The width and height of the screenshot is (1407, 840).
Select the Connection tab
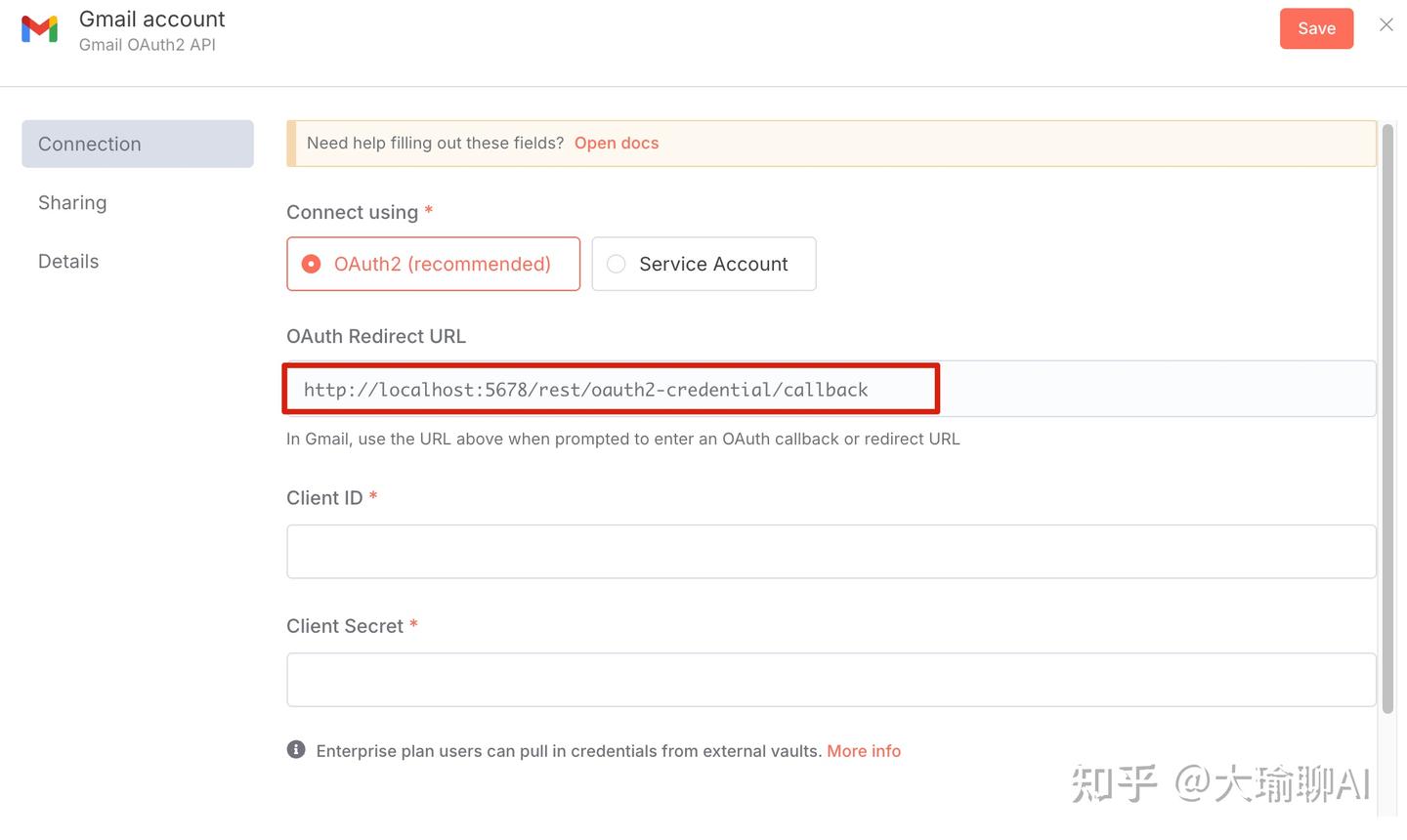[x=89, y=143]
